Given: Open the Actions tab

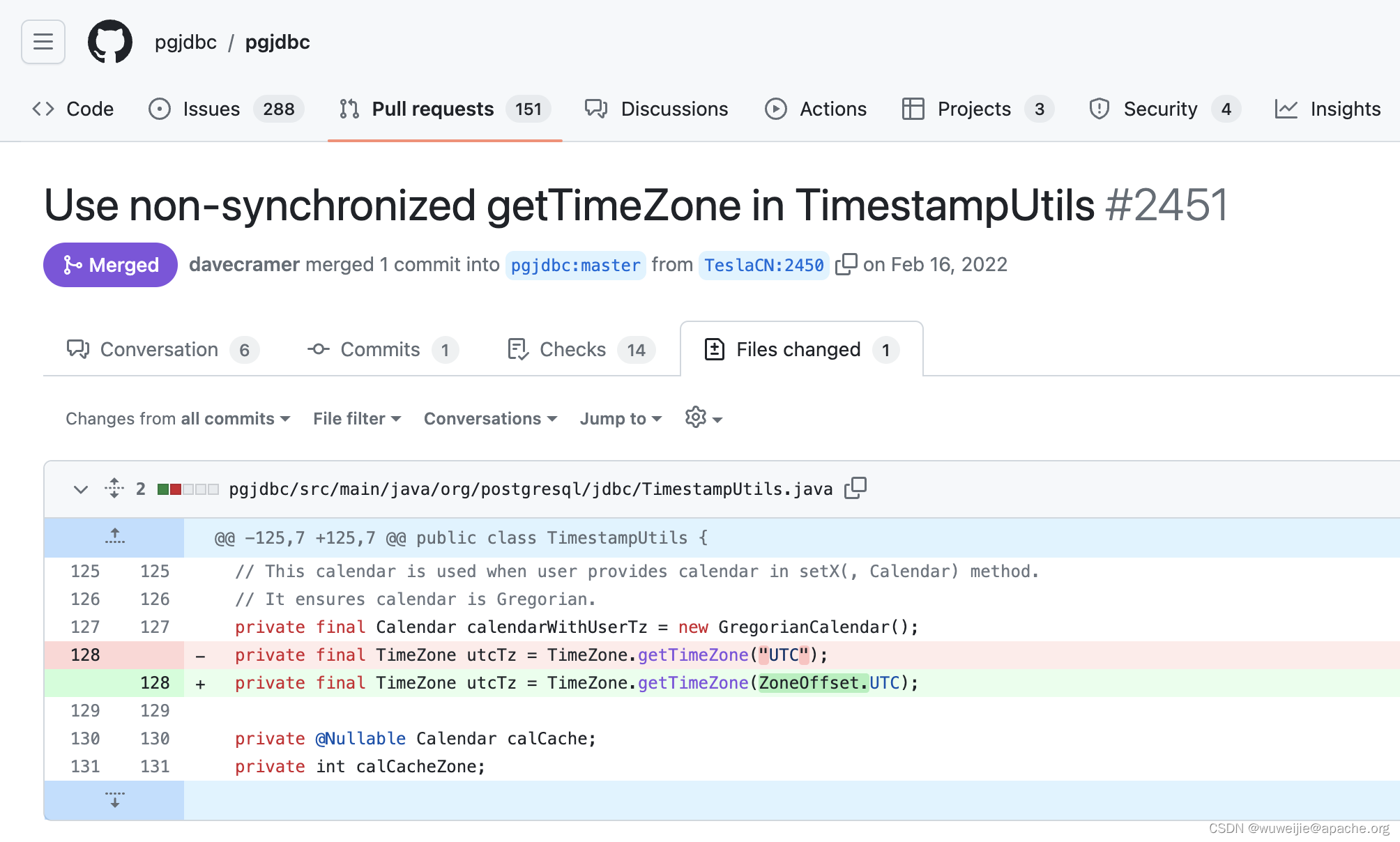Looking at the screenshot, I should 816,109.
